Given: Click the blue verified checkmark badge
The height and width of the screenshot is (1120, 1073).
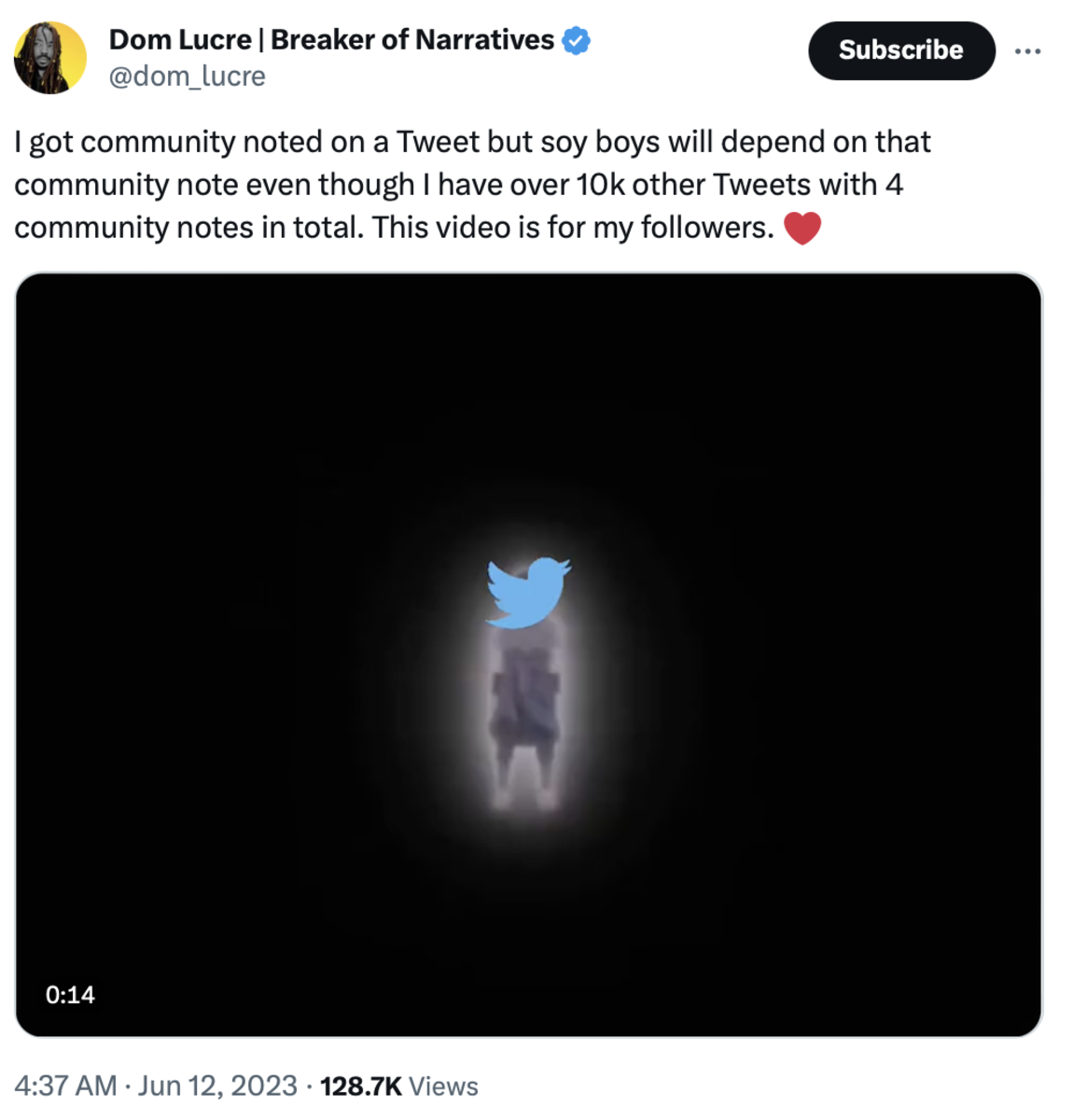Looking at the screenshot, I should (x=576, y=39).
